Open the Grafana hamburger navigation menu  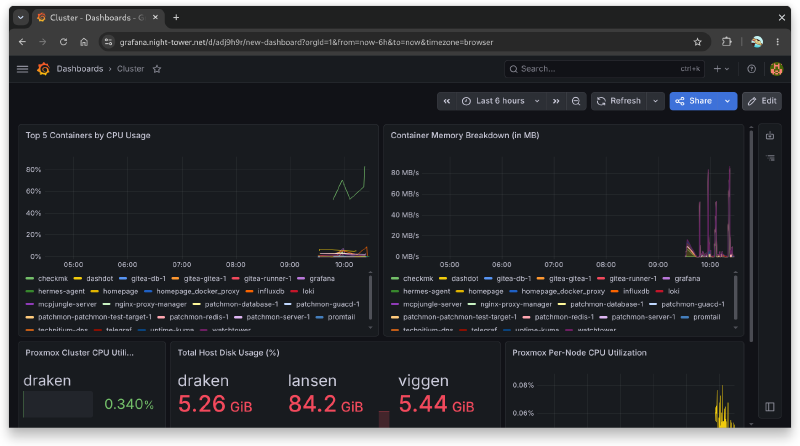22,69
